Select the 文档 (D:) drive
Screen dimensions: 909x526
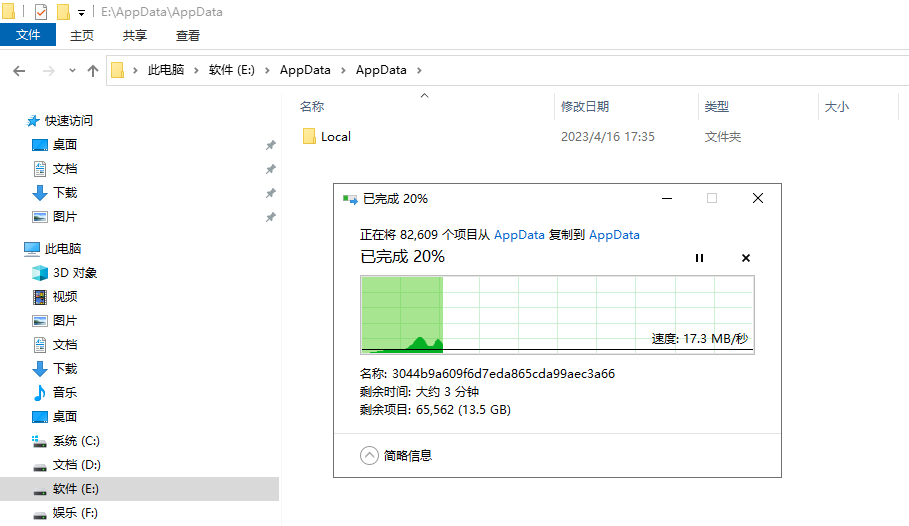[77, 465]
